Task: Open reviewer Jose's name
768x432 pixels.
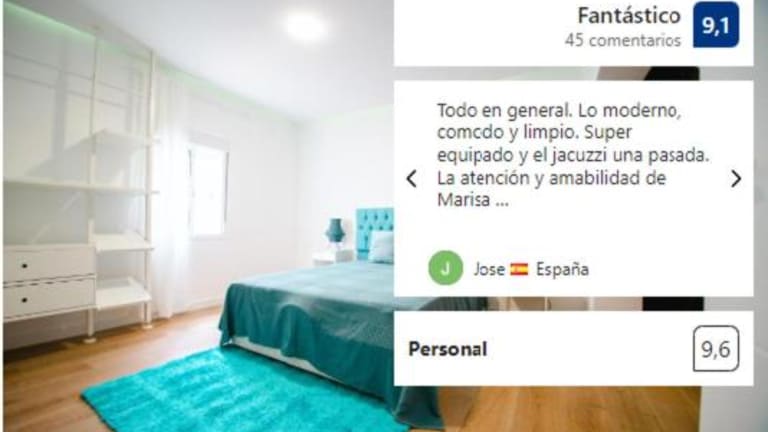Action: click(x=489, y=269)
